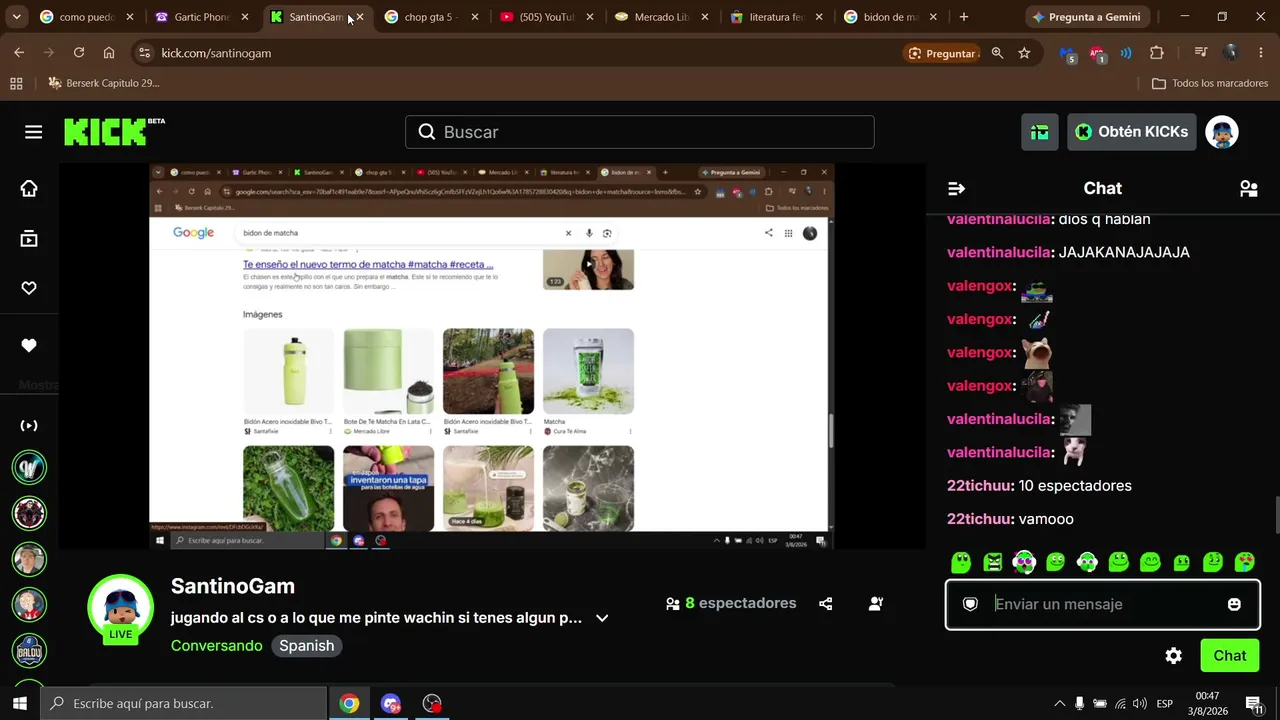Click the browser home button
1280x720 pixels.
point(109,53)
